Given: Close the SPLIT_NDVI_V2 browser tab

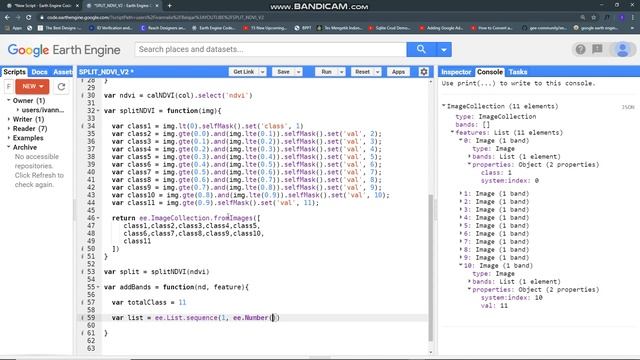Looking at the screenshot, I should pyautogui.click(x=157, y=6).
